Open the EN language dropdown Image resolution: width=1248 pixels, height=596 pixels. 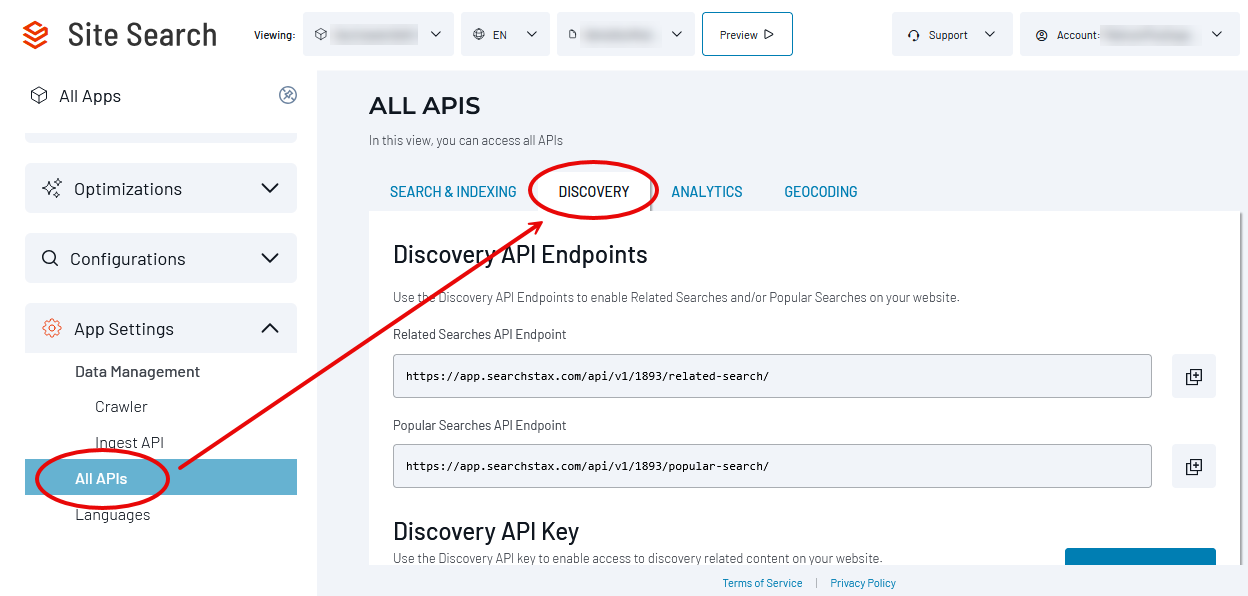(x=505, y=34)
